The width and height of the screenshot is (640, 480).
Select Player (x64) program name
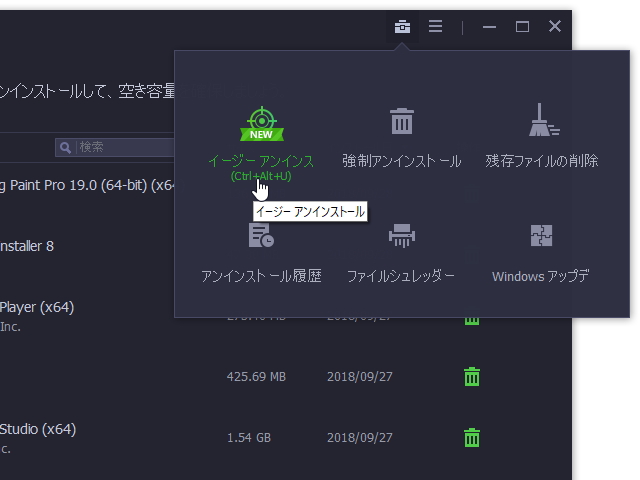point(37,307)
